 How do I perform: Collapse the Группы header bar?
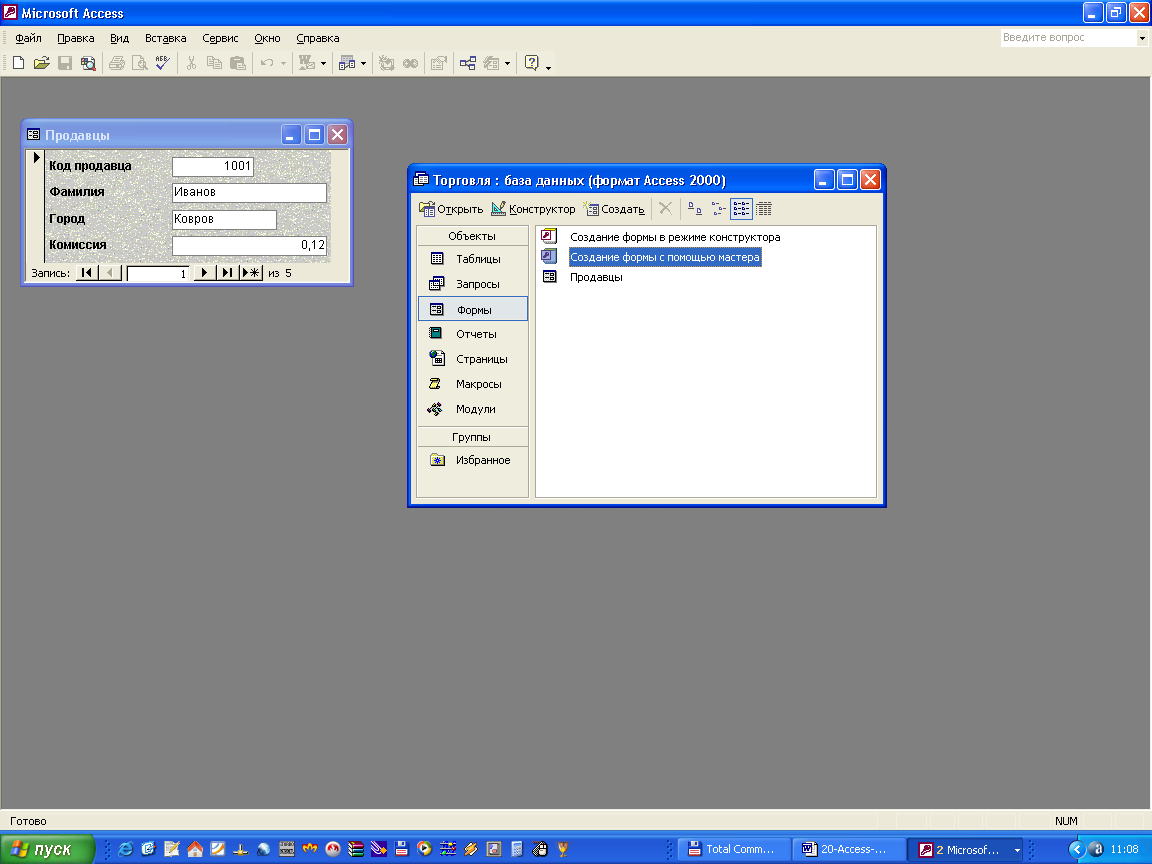click(x=472, y=437)
